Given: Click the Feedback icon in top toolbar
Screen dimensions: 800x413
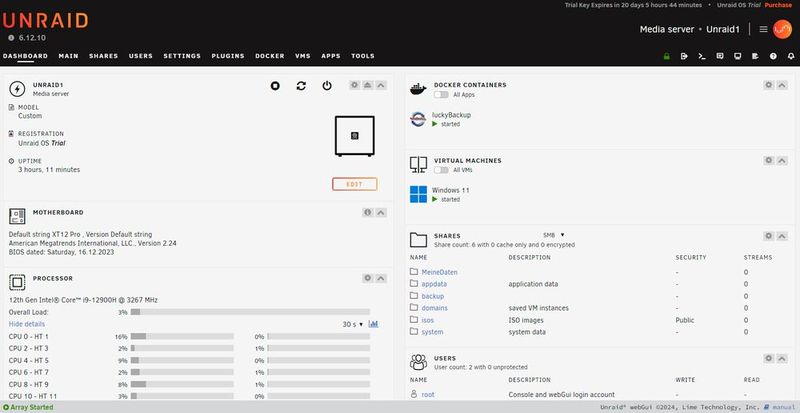Looking at the screenshot, I should [x=720, y=56].
